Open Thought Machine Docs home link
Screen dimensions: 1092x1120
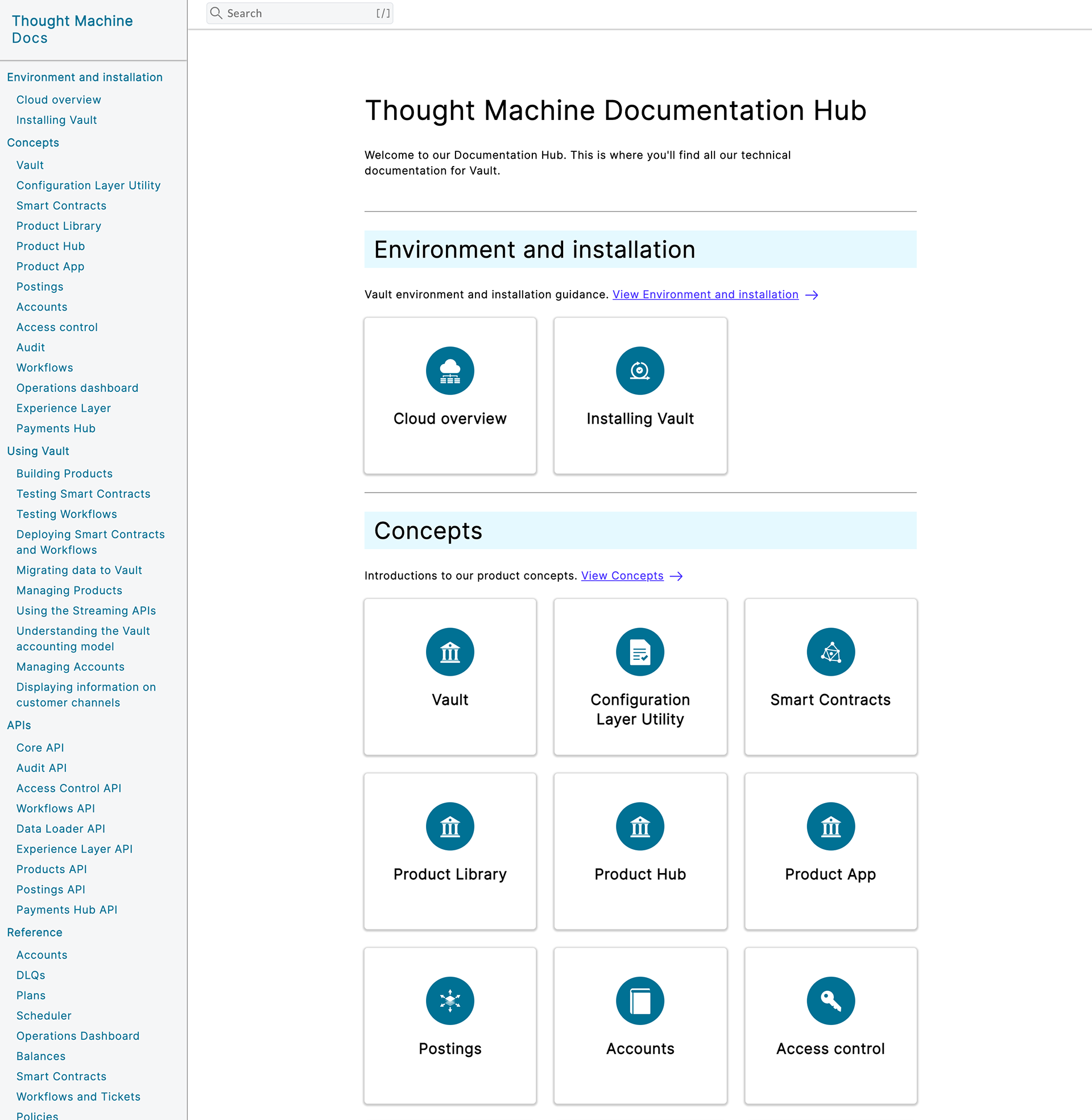[x=72, y=29]
